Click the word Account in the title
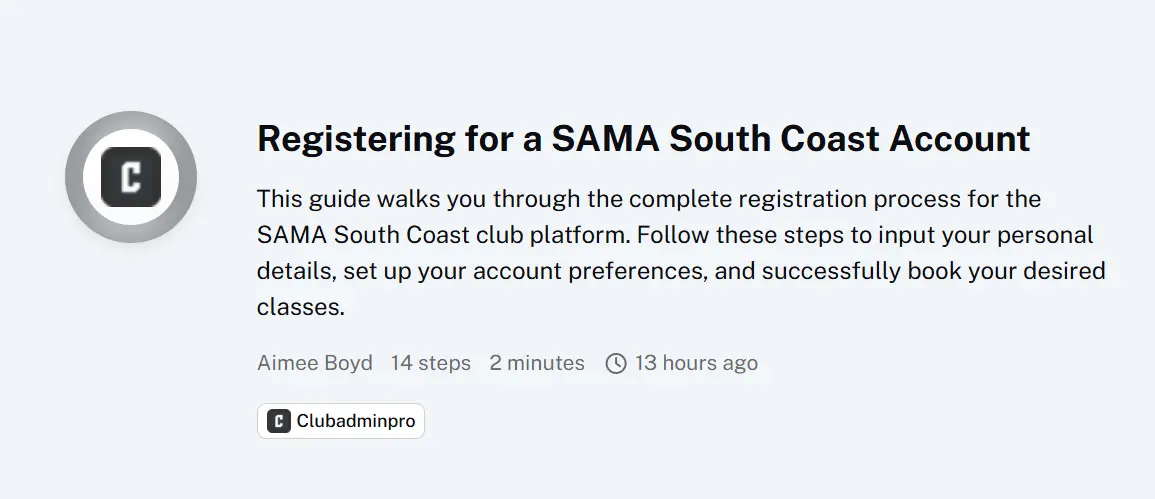This screenshot has height=499, width=1155. point(959,139)
